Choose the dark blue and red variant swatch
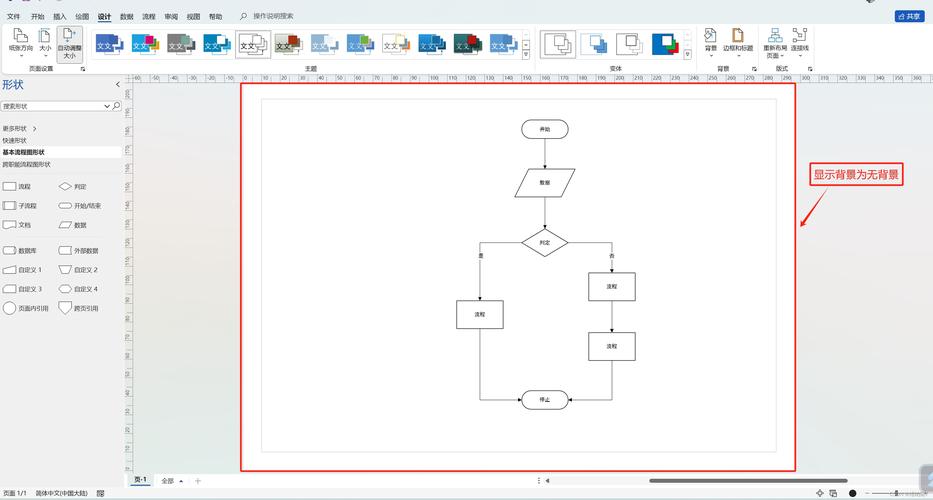 tap(665, 43)
